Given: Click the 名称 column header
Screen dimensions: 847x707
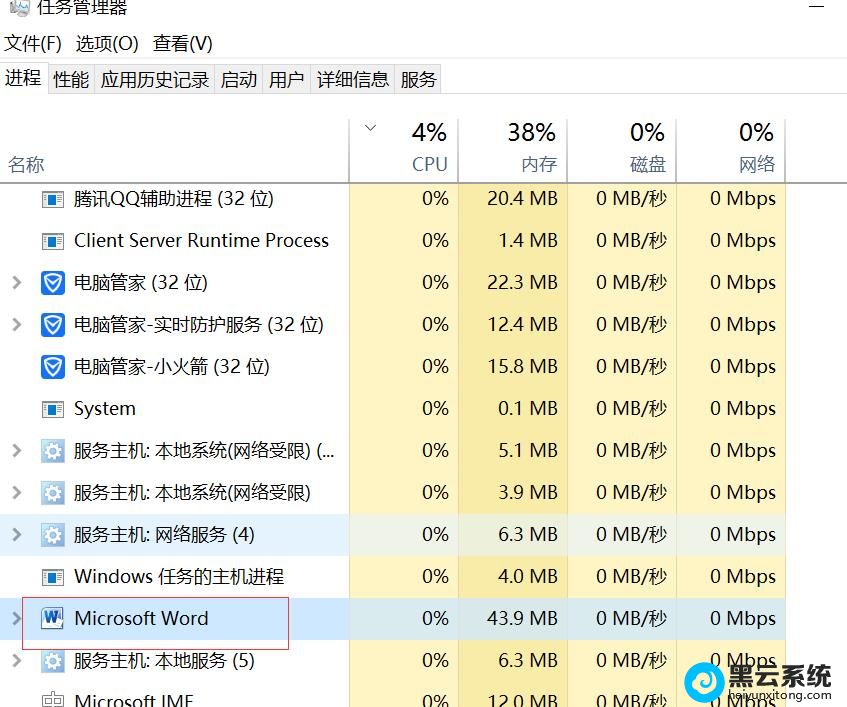Looking at the screenshot, I should [x=27, y=165].
